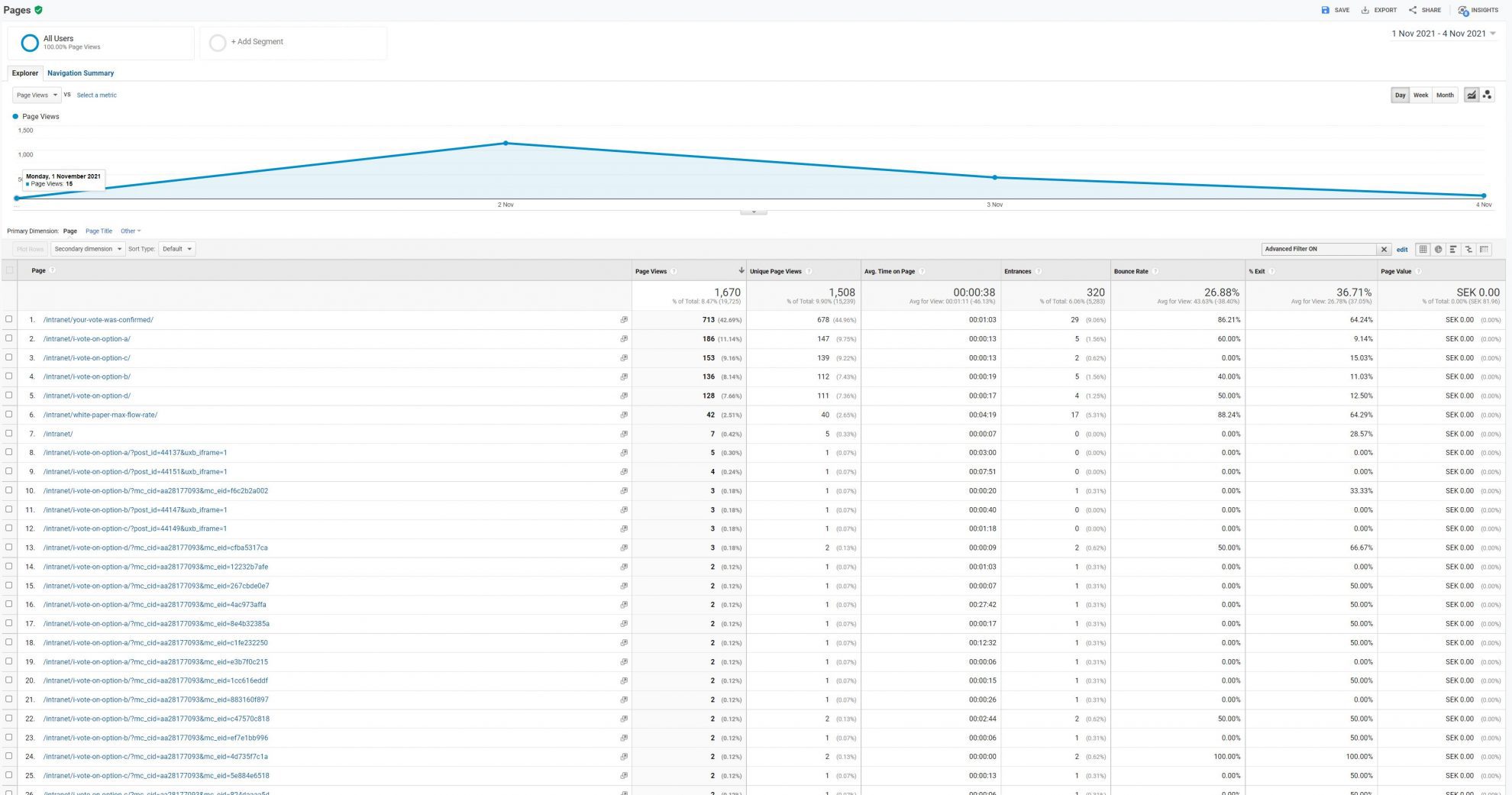1512x795 pixels.
Task: Select the comparison view icon
Action: click(x=1468, y=249)
